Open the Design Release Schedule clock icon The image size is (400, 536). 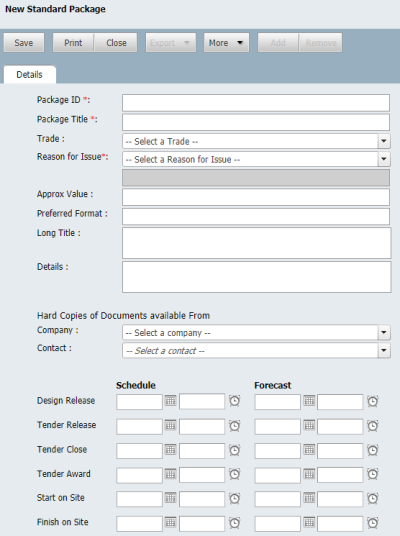coord(235,401)
